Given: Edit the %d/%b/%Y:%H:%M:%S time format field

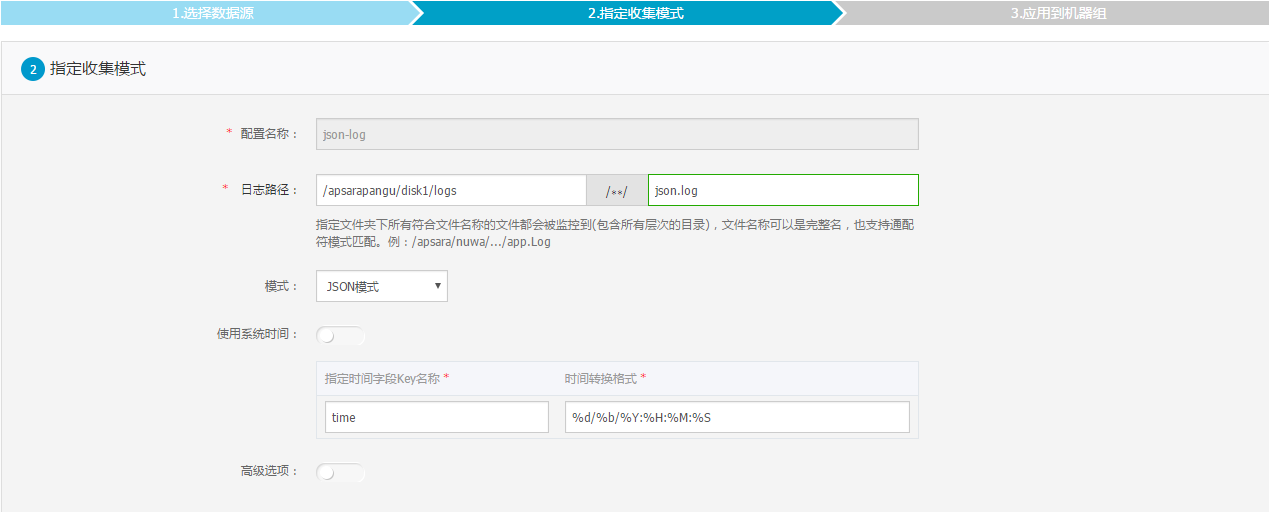Looking at the screenshot, I should (737, 417).
